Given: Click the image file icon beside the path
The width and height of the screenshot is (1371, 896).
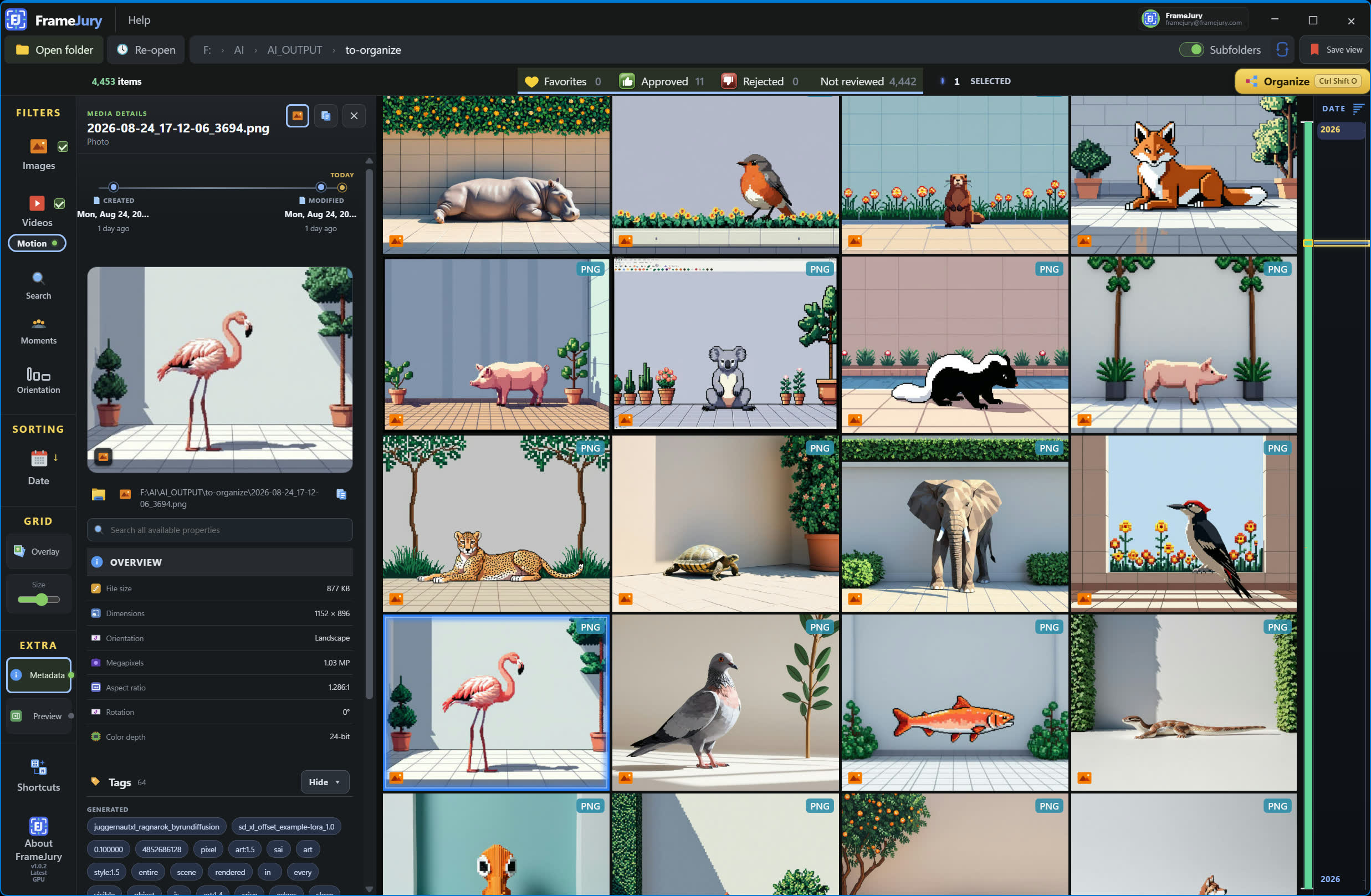Looking at the screenshot, I should click(125, 494).
